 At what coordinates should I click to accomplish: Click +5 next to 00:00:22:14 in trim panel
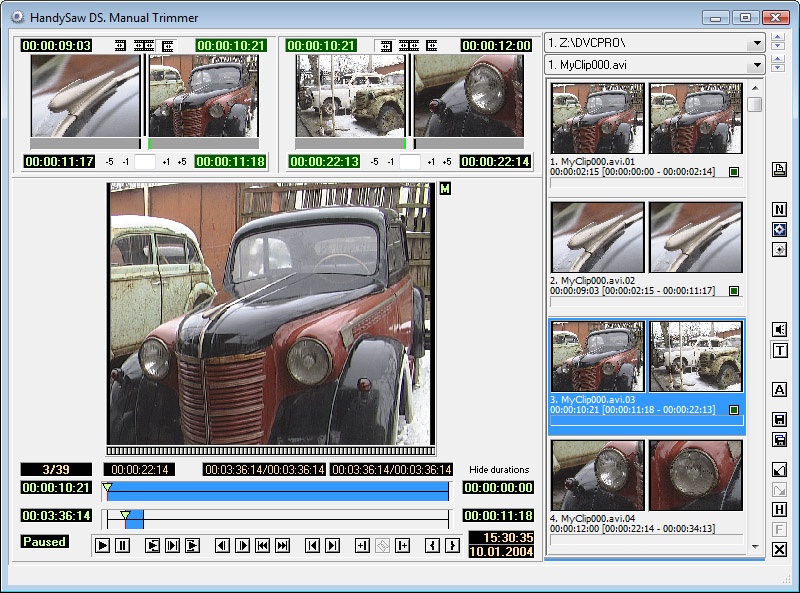click(447, 162)
